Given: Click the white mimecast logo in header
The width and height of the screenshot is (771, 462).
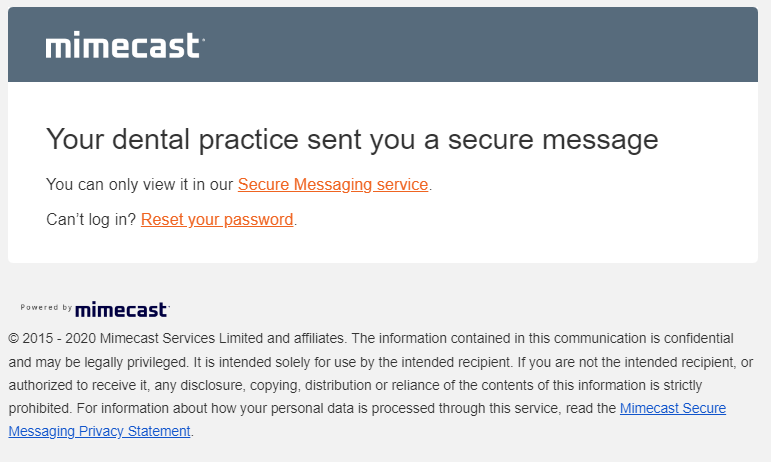Looking at the screenshot, I should 125,46.
